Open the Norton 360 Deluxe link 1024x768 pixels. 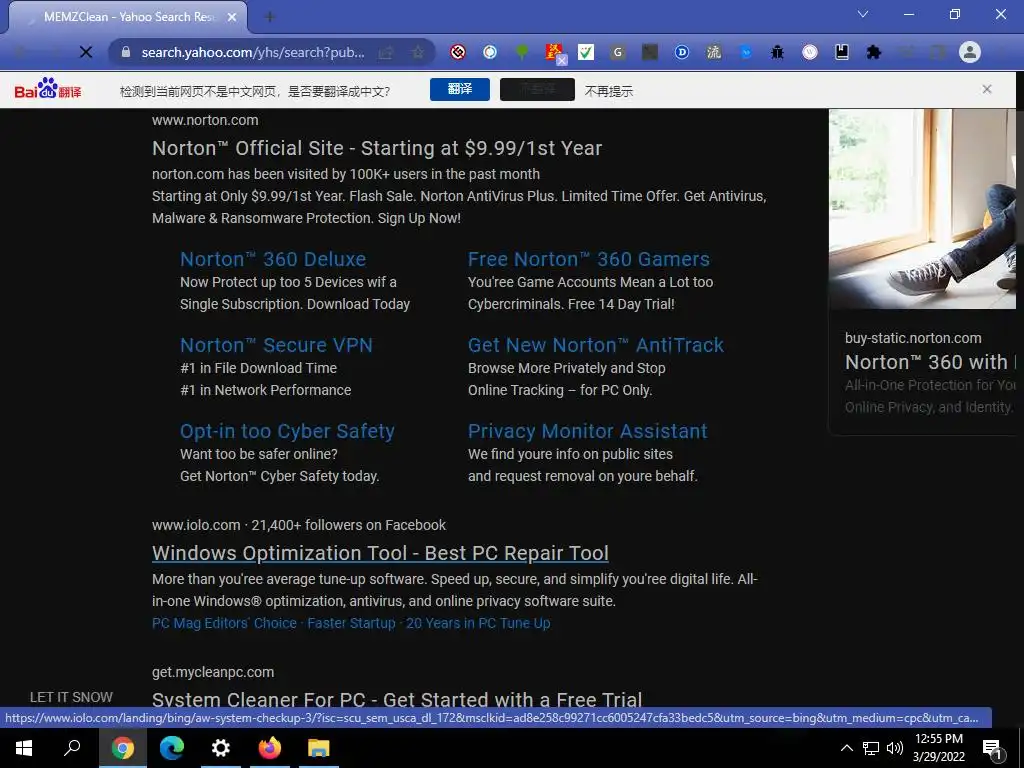pos(273,259)
